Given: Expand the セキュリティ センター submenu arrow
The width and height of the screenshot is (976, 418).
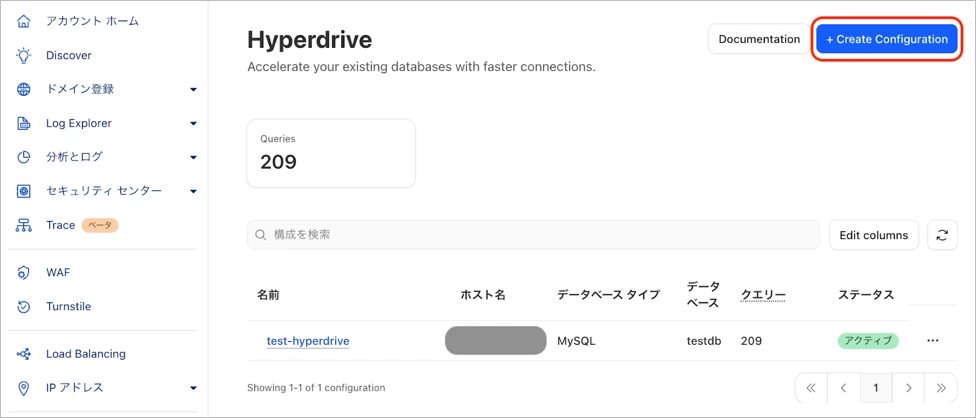Looking at the screenshot, I should [x=193, y=192].
